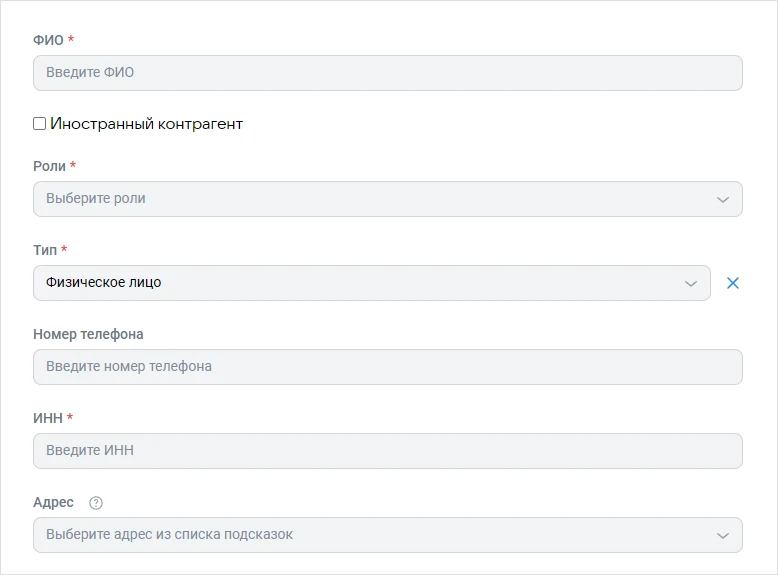The height and width of the screenshot is (575, 778).
Task: Focus the Введите номер телефона field
Action: tap(388, 367)
